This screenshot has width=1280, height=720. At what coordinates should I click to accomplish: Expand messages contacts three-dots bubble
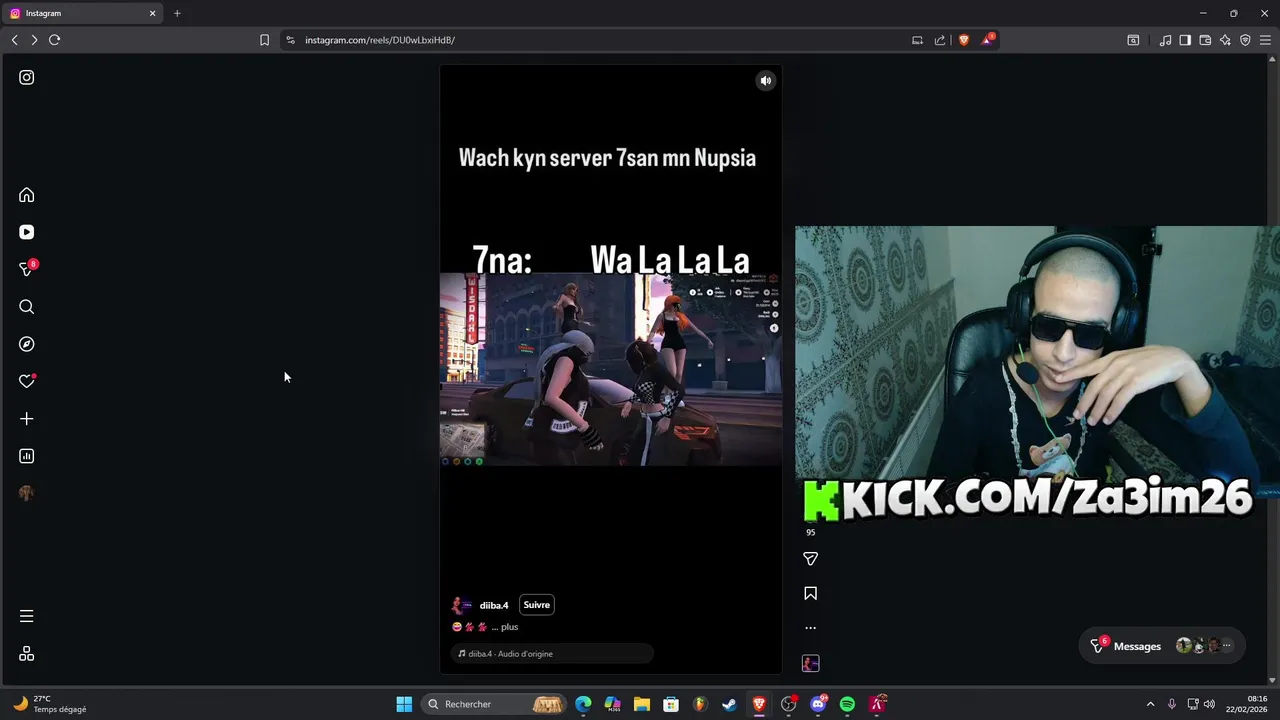click(1227, 646)
